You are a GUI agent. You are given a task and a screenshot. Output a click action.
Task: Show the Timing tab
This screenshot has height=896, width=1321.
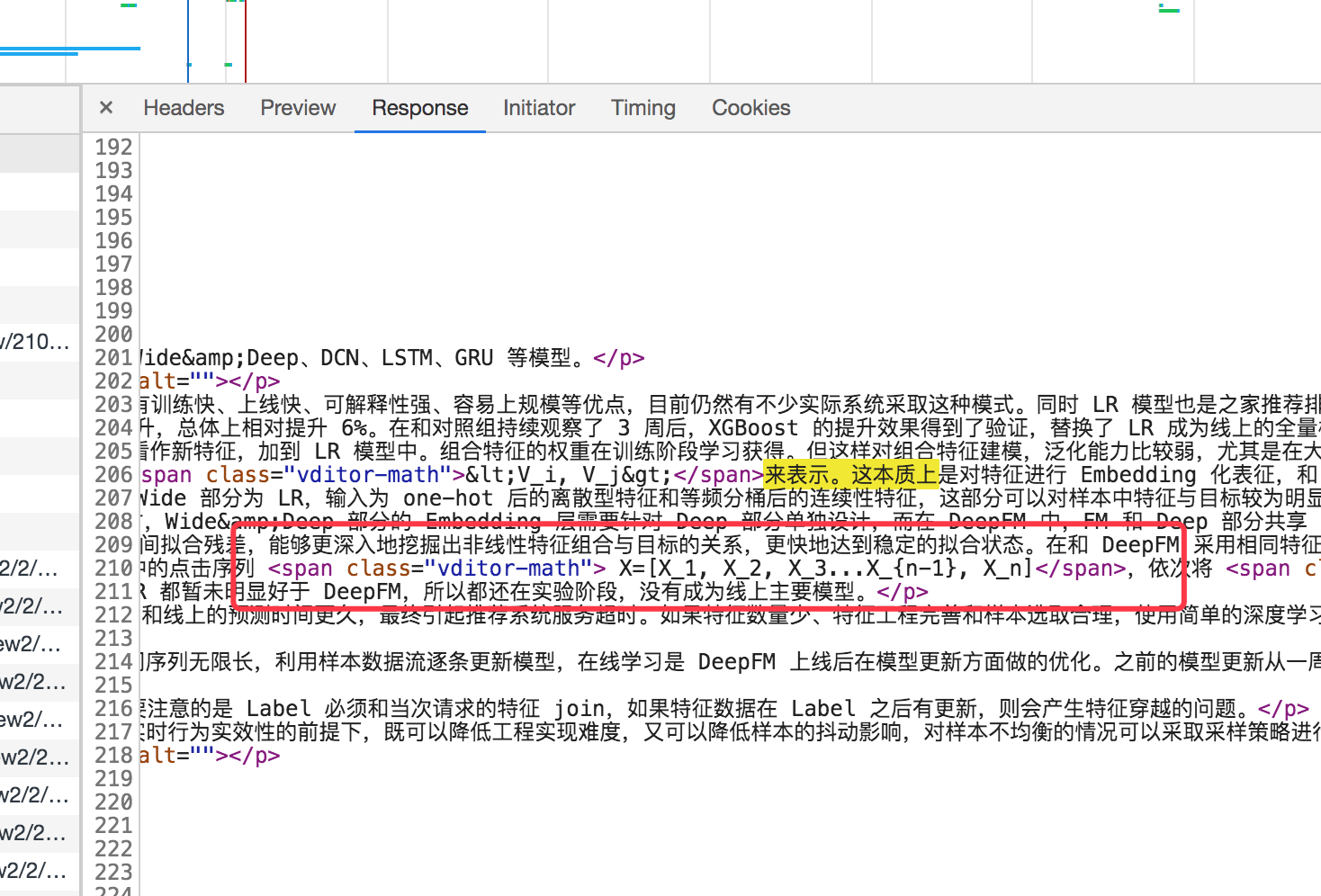point(643,108)
